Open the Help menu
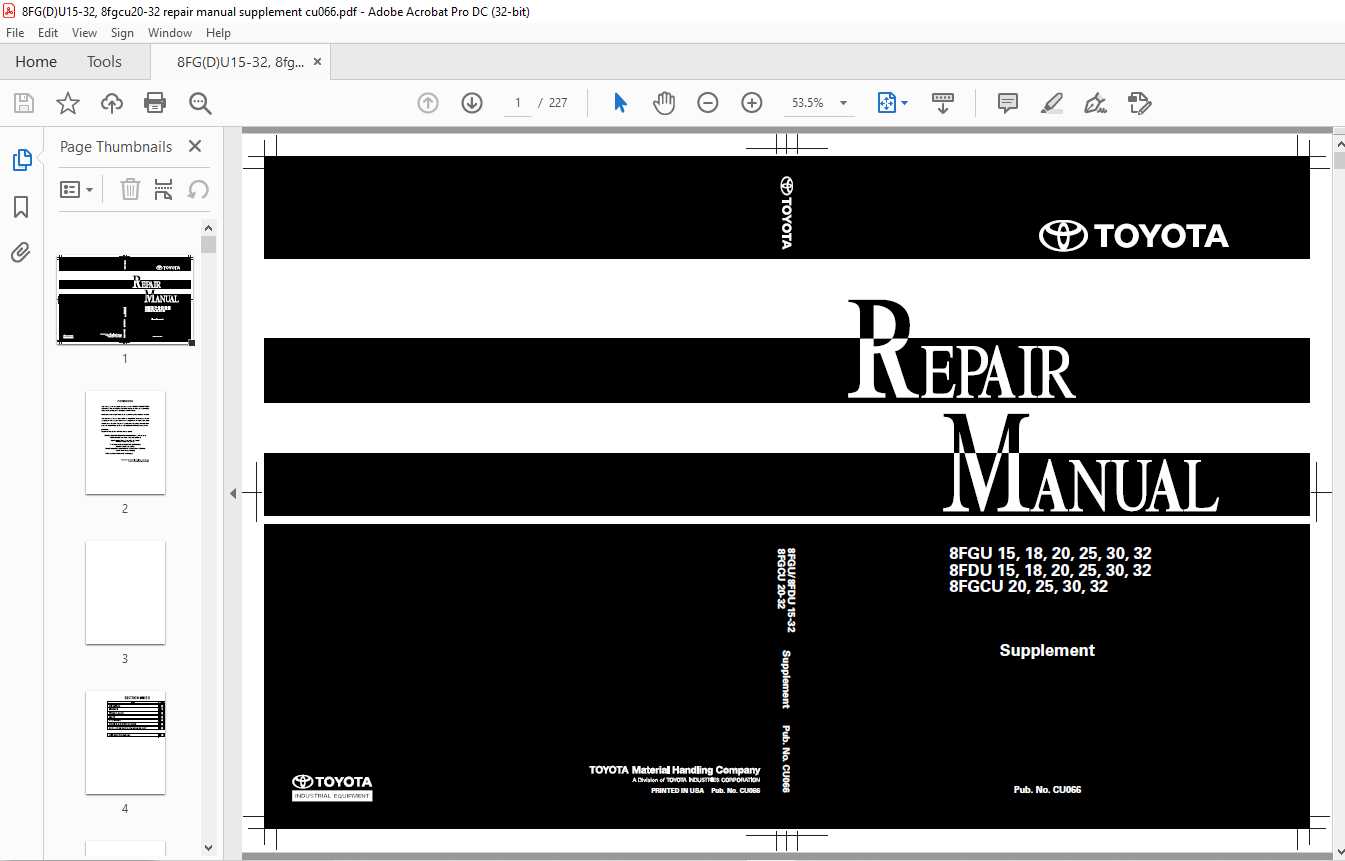Image resolution: width=1345 pixels, height=861 pixels. pos(218,33)
